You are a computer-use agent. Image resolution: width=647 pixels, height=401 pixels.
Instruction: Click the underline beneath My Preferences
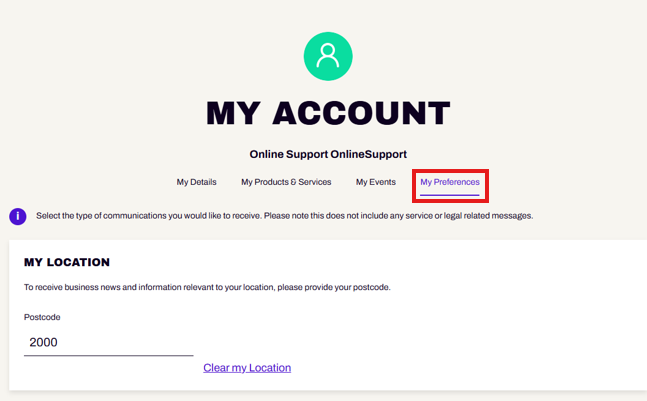450,195
